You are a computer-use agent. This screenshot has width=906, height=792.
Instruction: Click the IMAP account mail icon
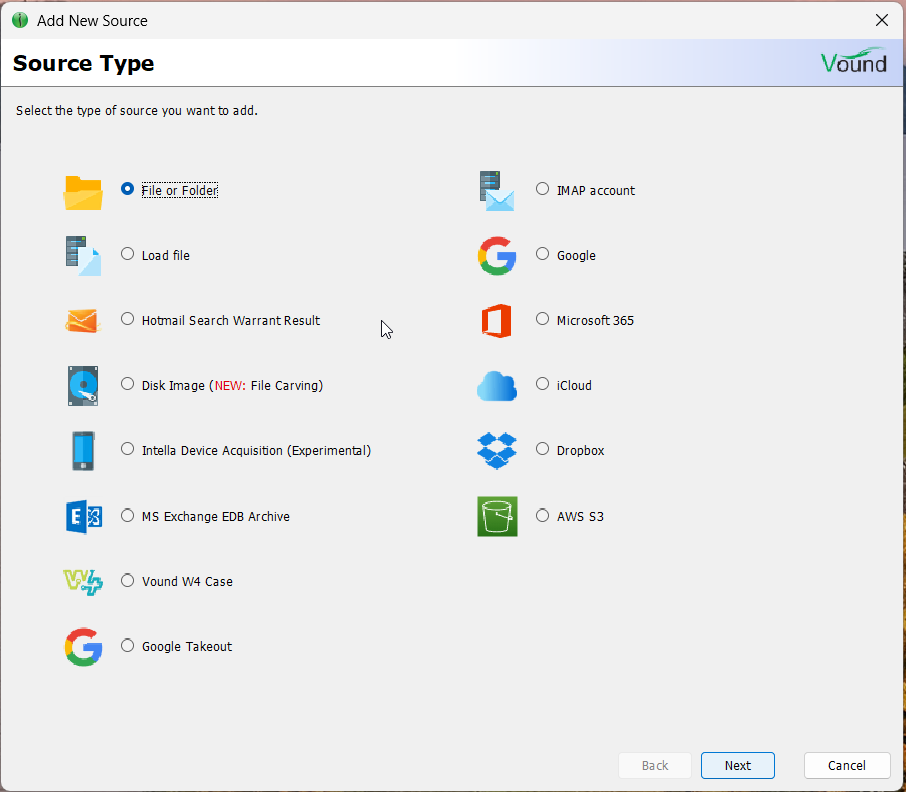click(x=497, y=190)
